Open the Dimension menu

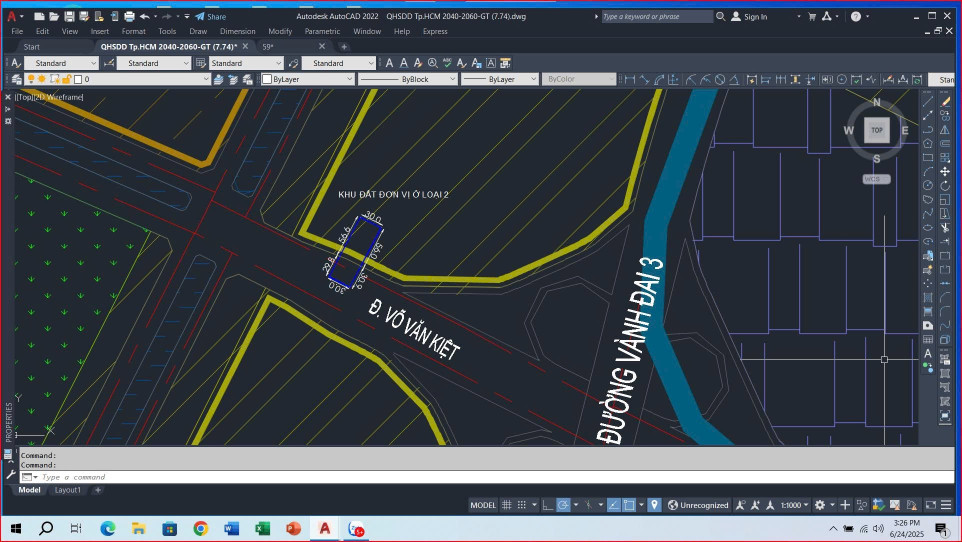pyautogui.click(x=237, y=31)
